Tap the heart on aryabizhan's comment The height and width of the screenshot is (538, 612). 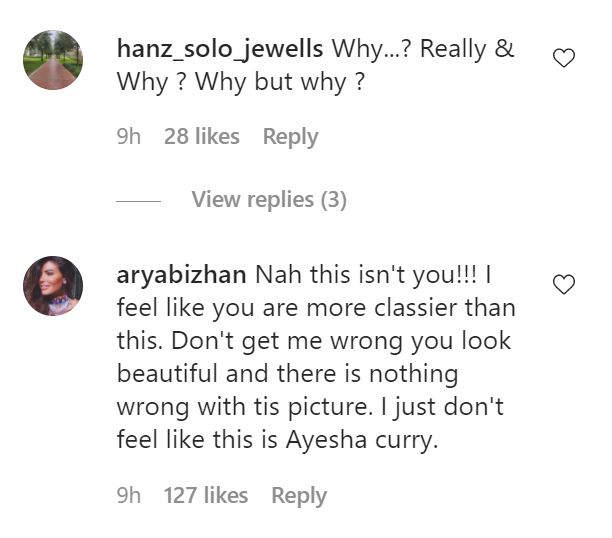(564, 286)
